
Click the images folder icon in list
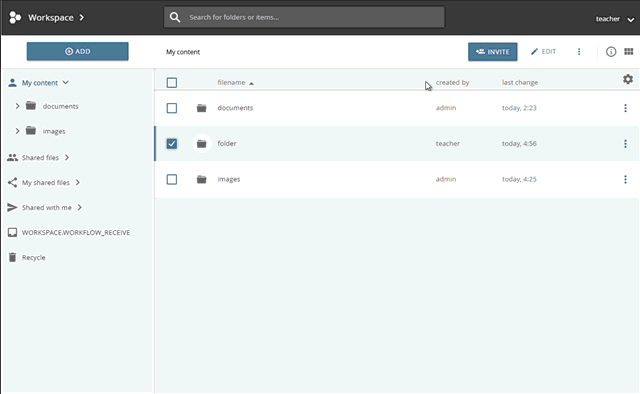pos(201,179)
